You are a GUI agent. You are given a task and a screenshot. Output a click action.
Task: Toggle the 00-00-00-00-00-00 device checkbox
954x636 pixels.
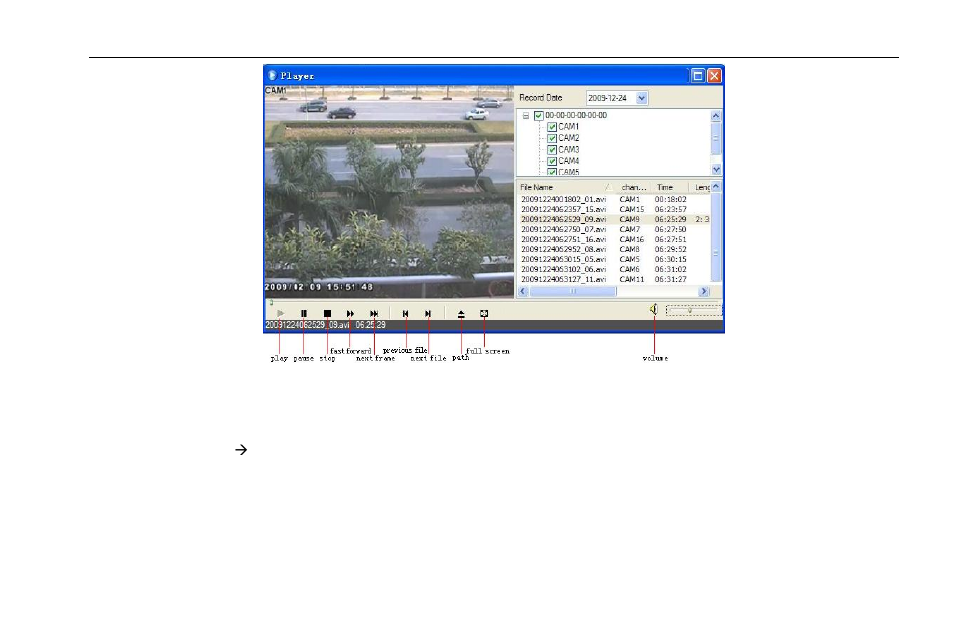(x=538, y=116)
